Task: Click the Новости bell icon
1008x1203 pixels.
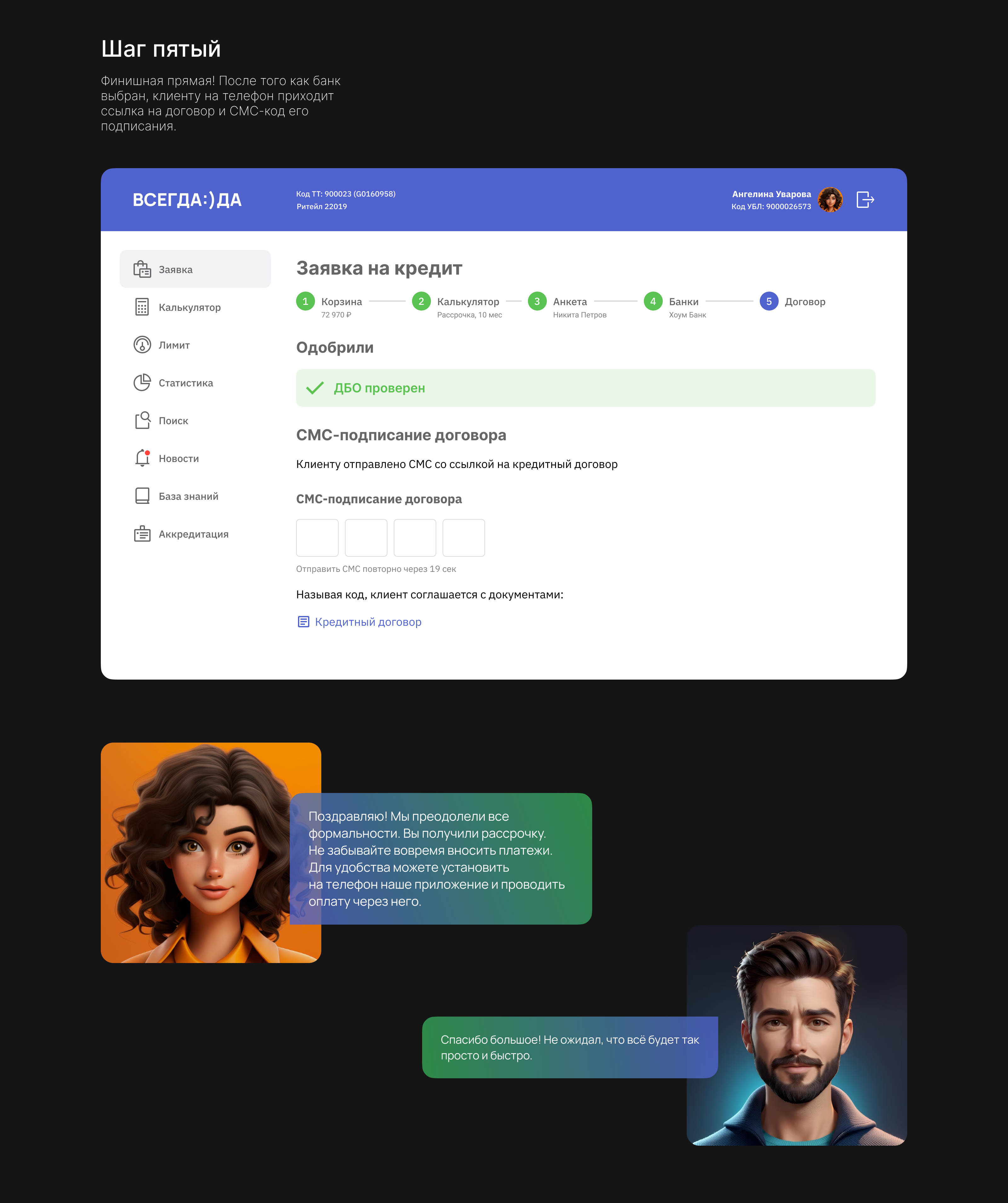Action: [x=142, y=458]
